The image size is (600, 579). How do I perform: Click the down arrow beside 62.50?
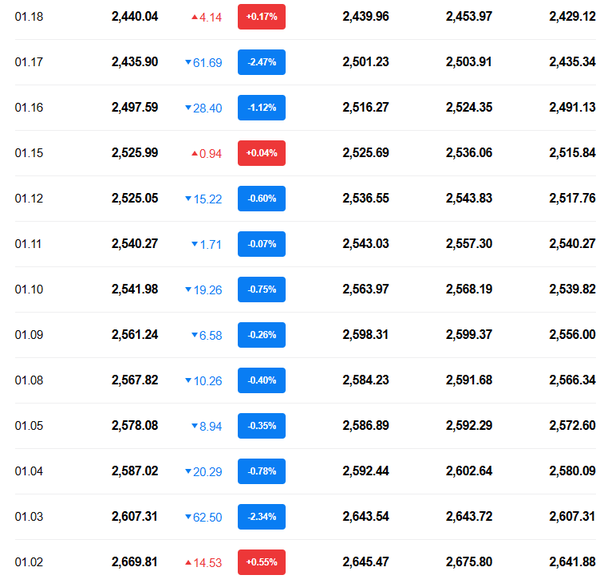point(188,517)
